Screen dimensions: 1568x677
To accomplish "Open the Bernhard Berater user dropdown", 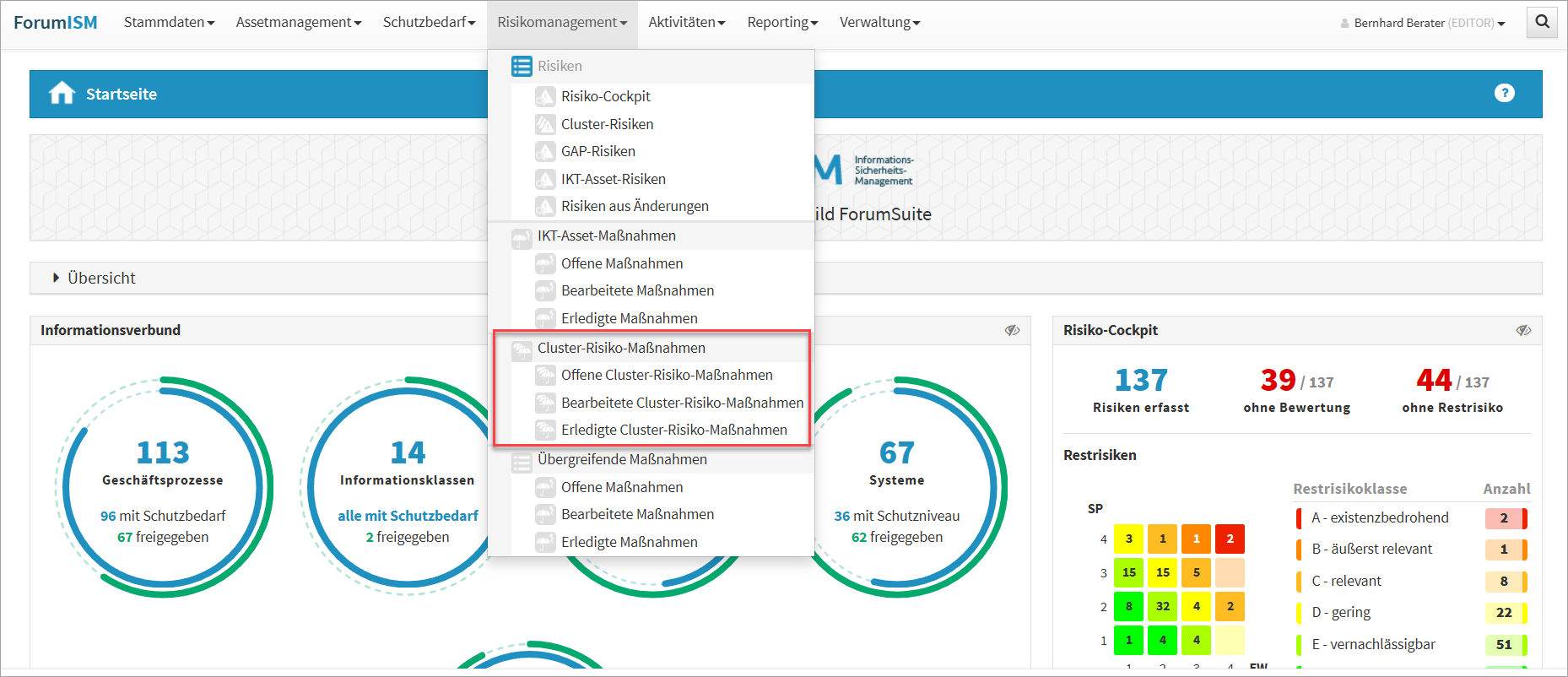I will pos(1423,24).
